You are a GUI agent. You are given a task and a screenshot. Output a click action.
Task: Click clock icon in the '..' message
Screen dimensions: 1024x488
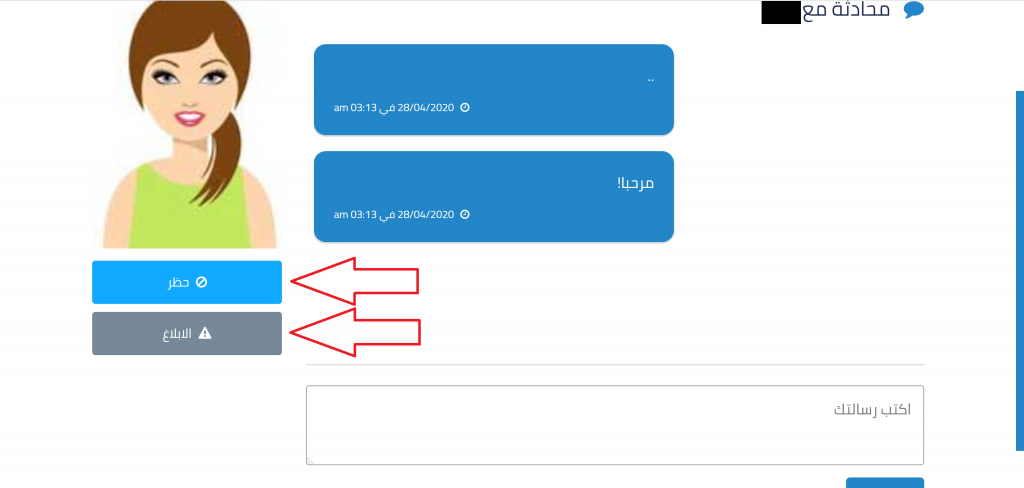465,107
